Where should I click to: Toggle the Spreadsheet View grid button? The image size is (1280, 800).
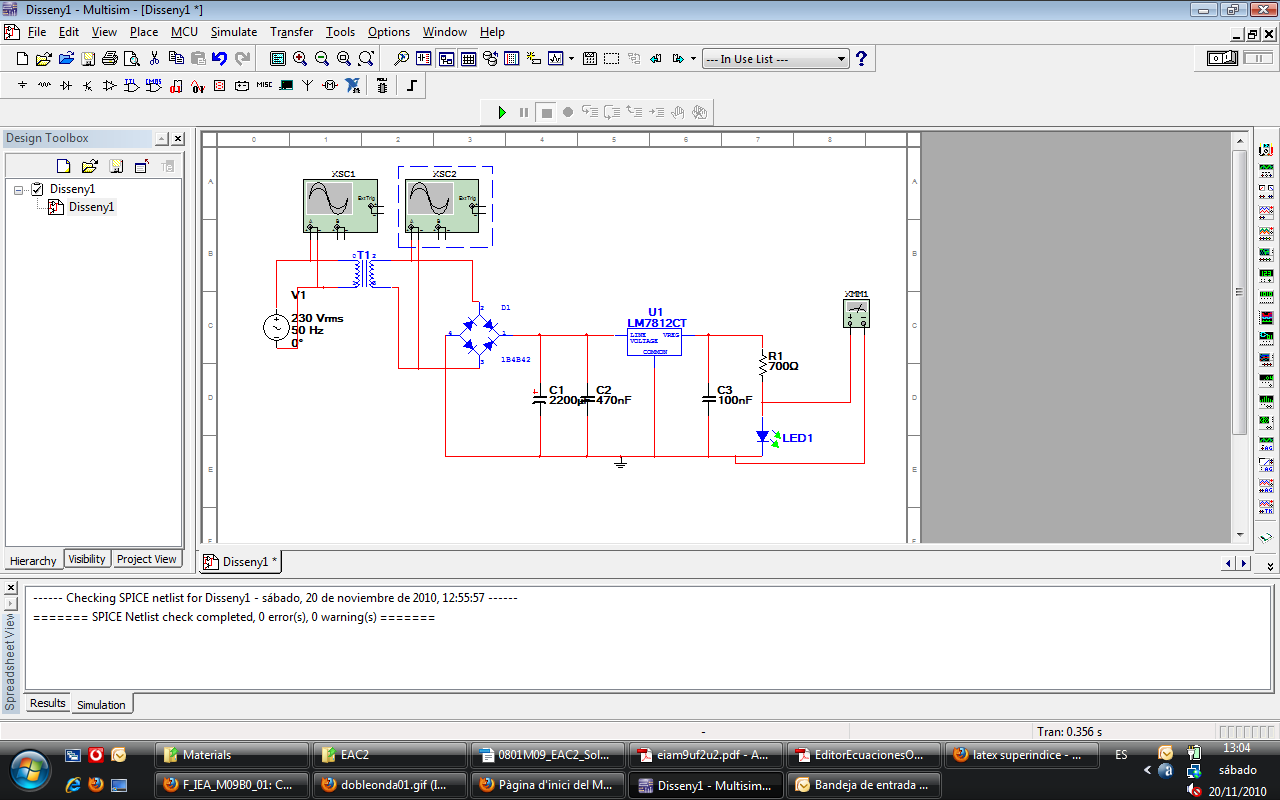pos(467,59)
